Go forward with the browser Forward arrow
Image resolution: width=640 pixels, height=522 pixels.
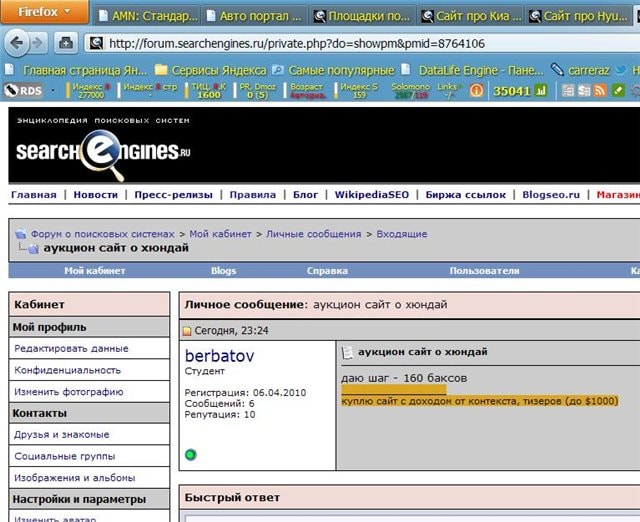[38, 43]
